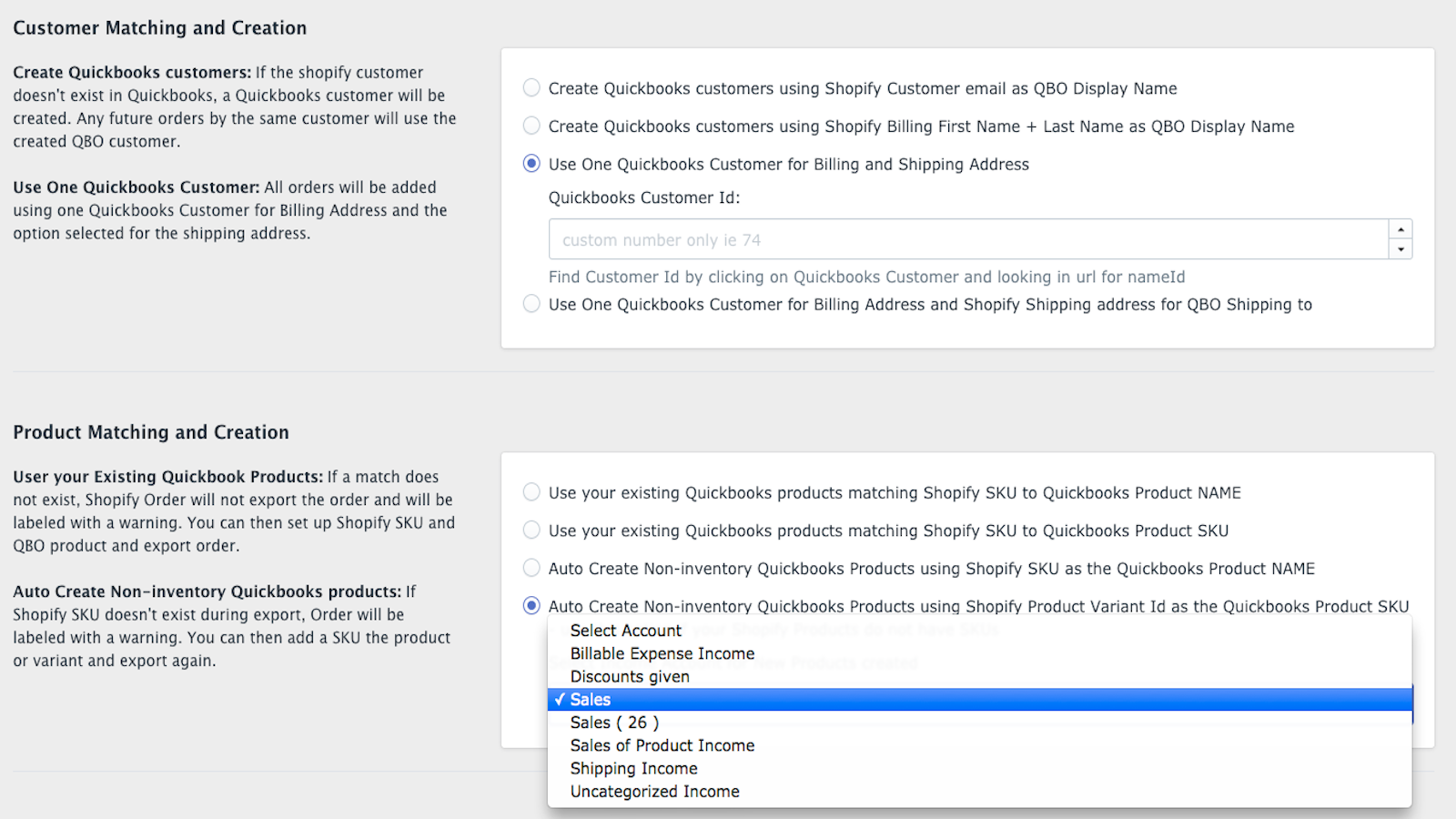
Task: Choose Select Account in dropdown list
Action: click(980, 631)
